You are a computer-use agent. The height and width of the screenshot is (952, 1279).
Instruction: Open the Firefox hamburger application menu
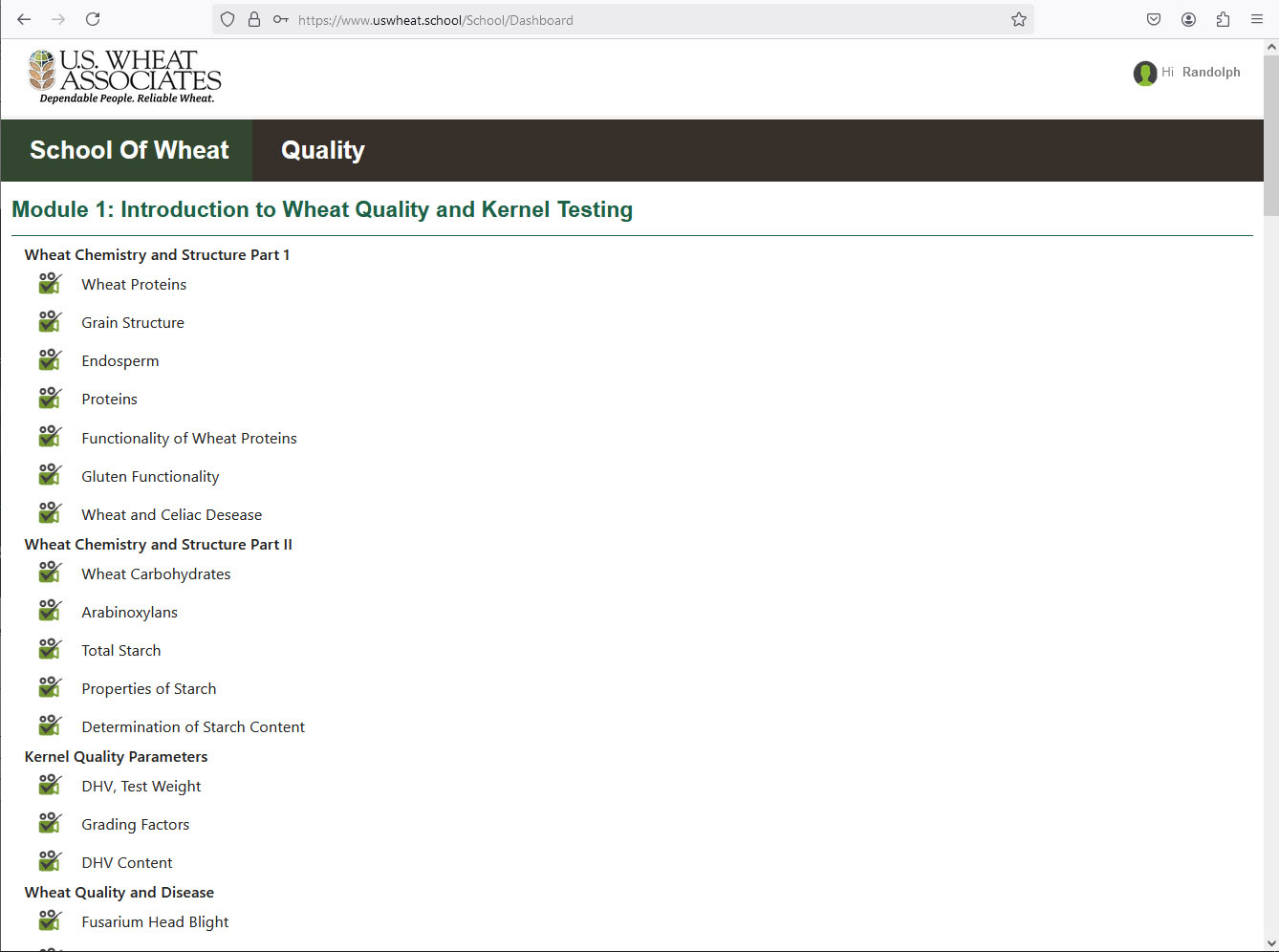[1257, 20]
